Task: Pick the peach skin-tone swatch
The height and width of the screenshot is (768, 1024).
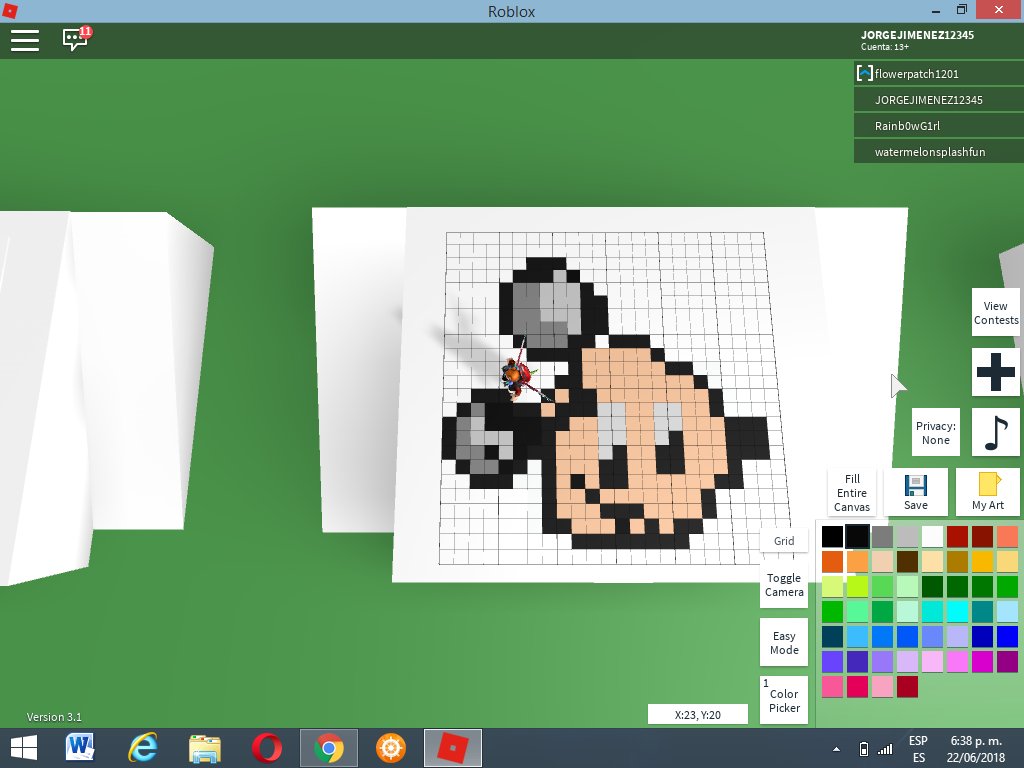Action: 882,562
